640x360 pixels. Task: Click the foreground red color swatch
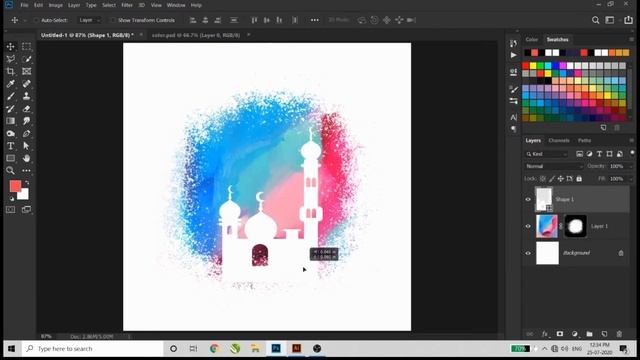point(15,186)
